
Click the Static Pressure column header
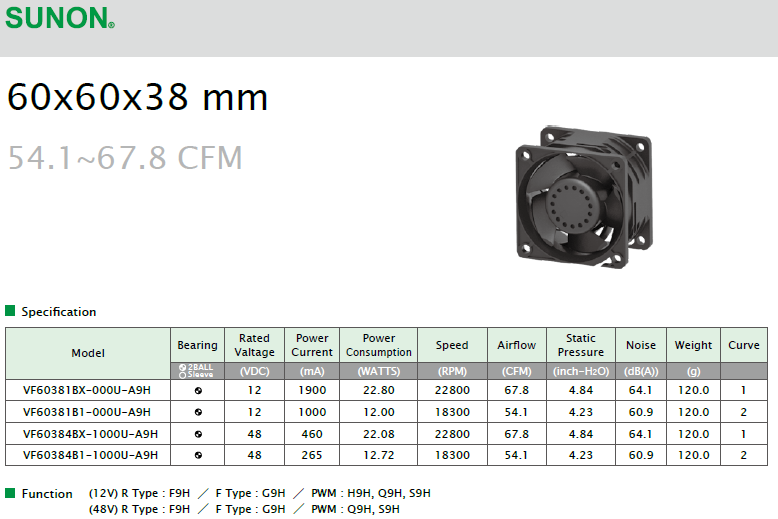(x=581, y=345)
